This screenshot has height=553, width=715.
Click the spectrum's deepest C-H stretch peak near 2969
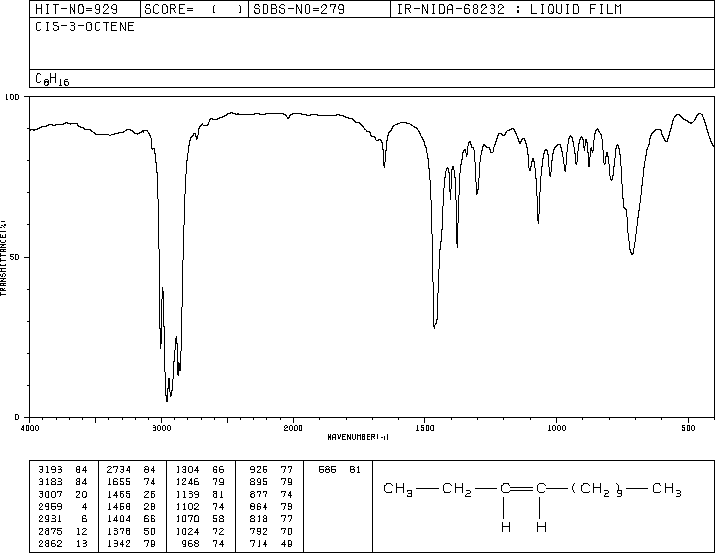(167, 400)
